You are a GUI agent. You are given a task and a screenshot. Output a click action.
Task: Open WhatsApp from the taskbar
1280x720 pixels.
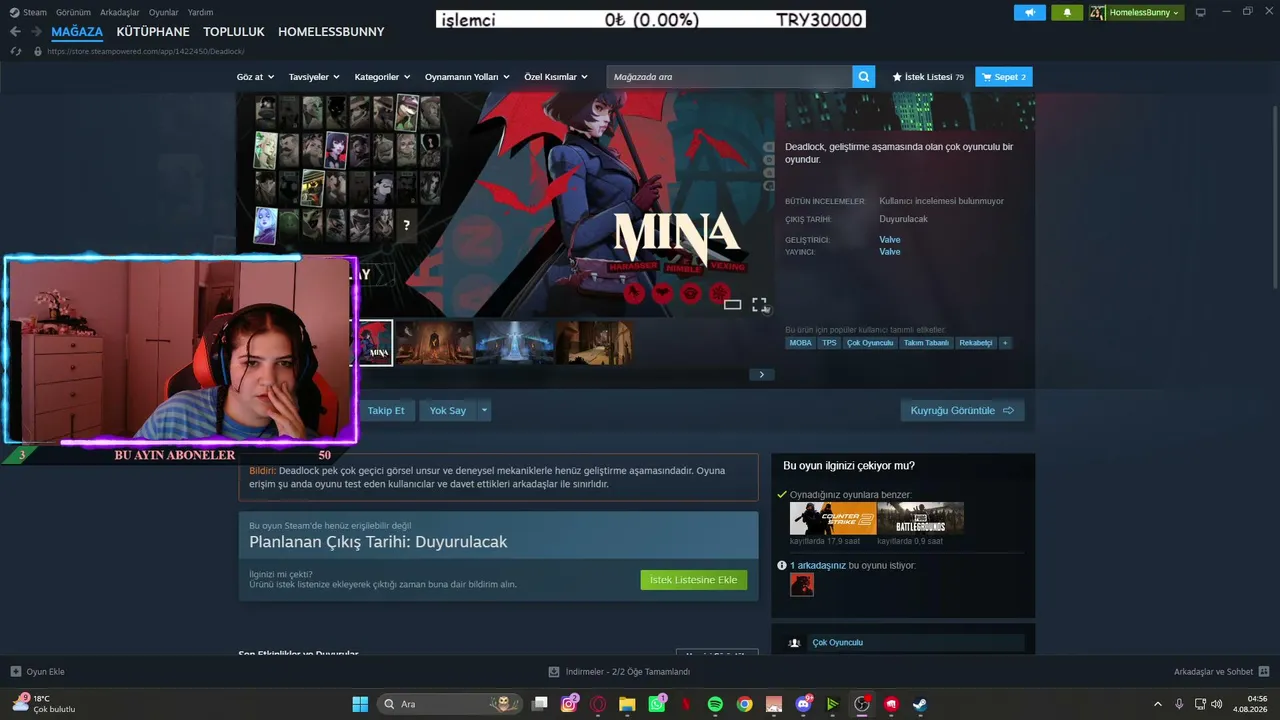tap(657, 704)
